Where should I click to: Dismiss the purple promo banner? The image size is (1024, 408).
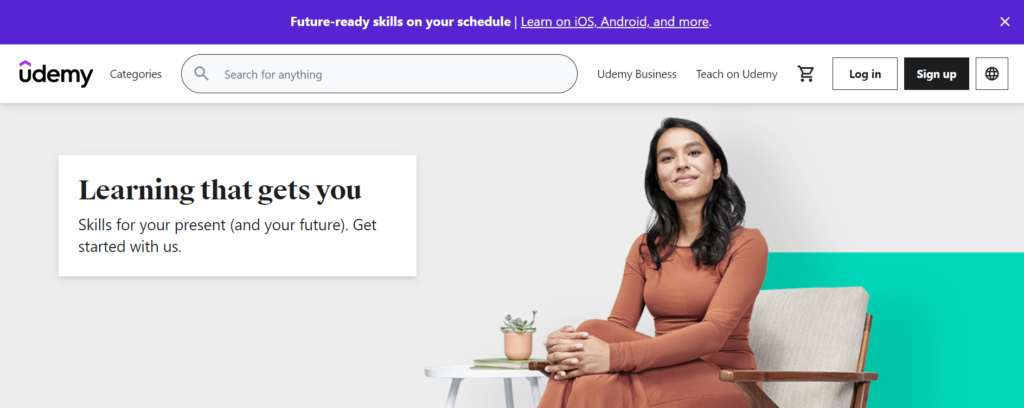pyautogui.click(x=1004, y=22)
